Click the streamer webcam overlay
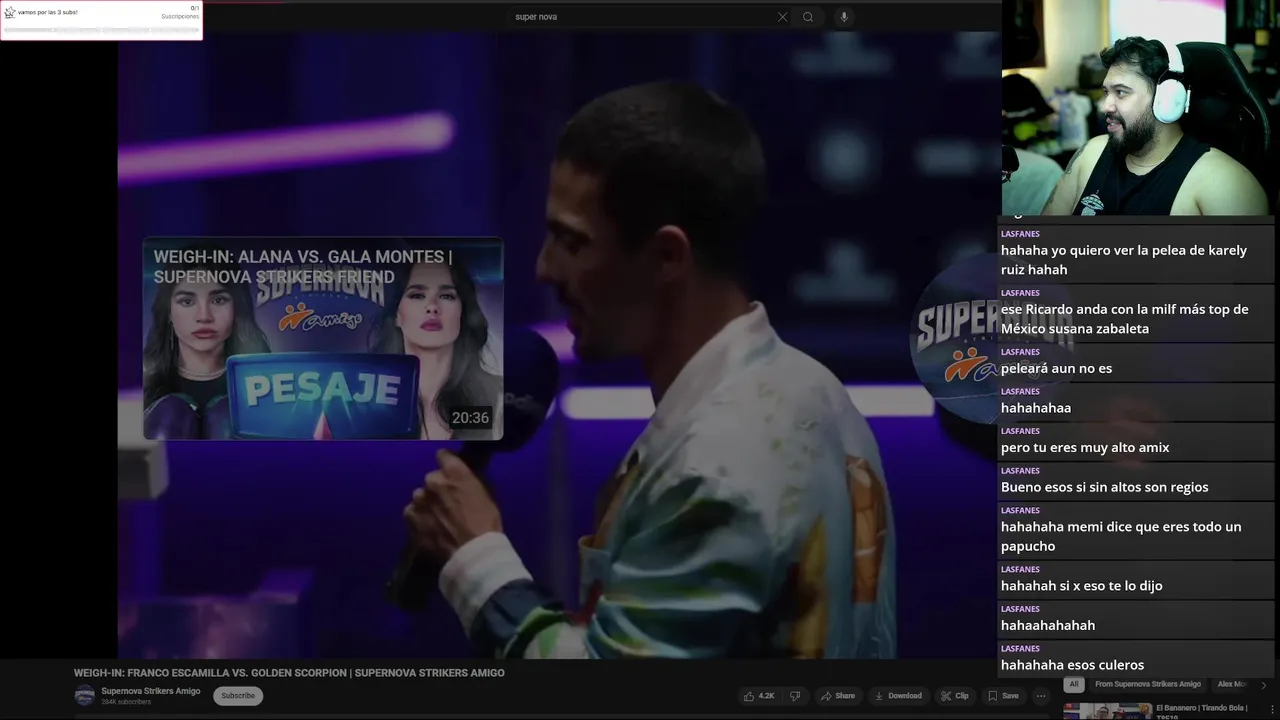 [x=1140, y=108]
